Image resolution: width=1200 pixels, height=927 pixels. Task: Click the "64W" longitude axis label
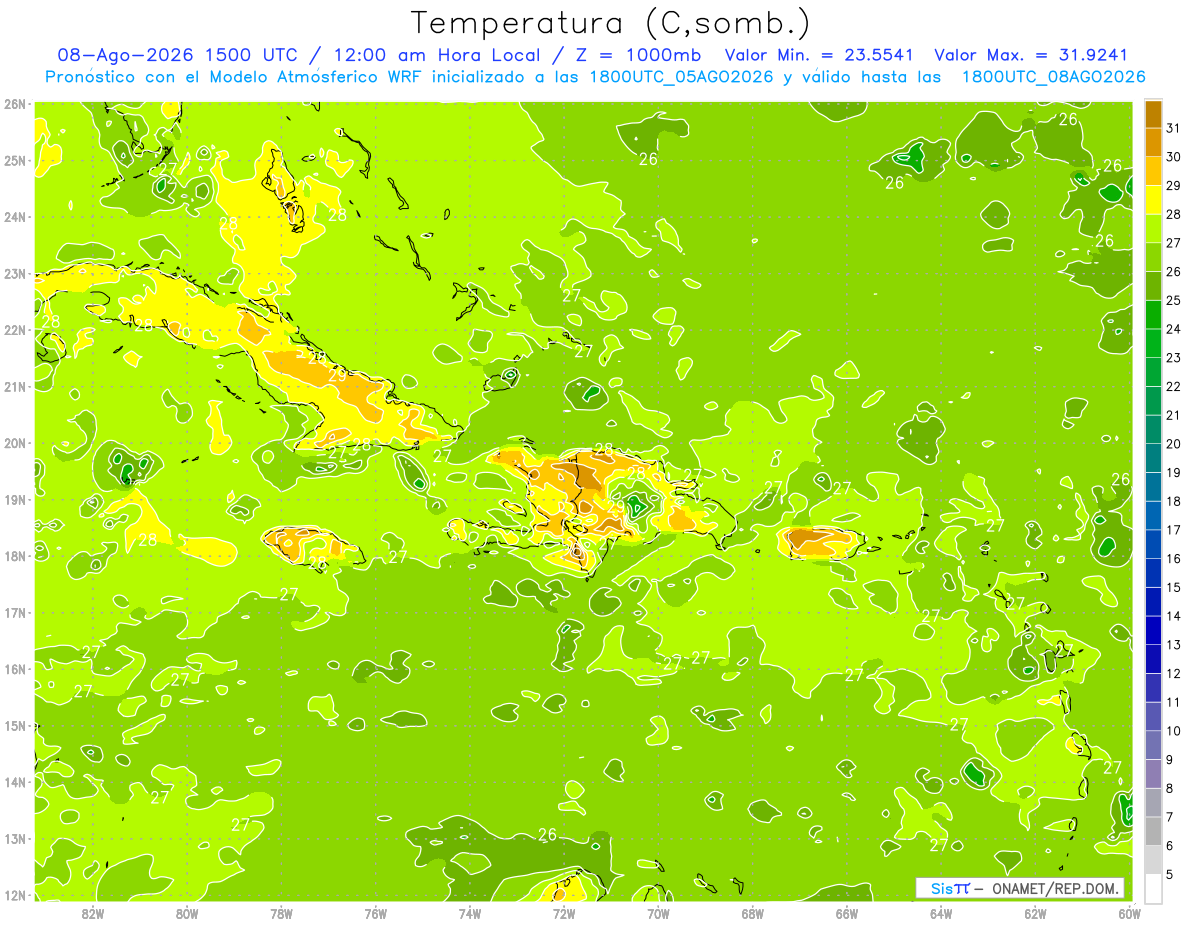coord(940,913)
